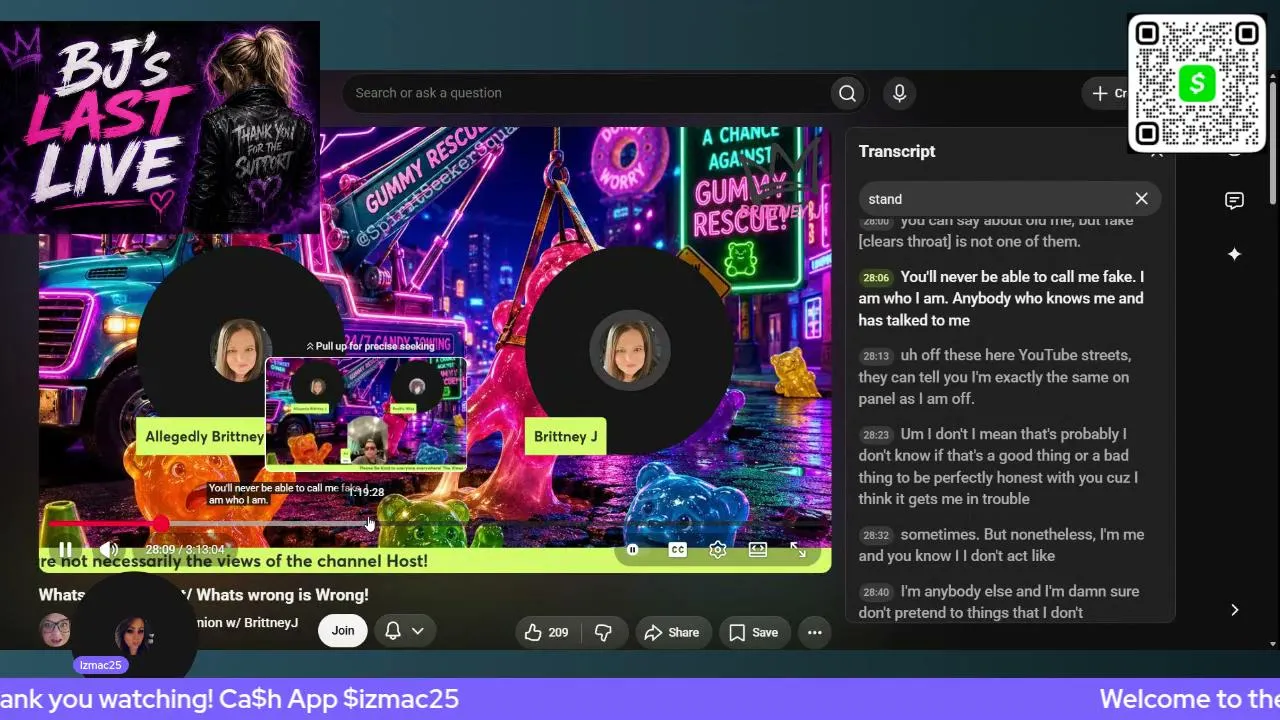Image resolution: width=1280 pixels, height=720 pixels.
Task: Start voice search with the microphone icon
Action: tap(899, 93)
